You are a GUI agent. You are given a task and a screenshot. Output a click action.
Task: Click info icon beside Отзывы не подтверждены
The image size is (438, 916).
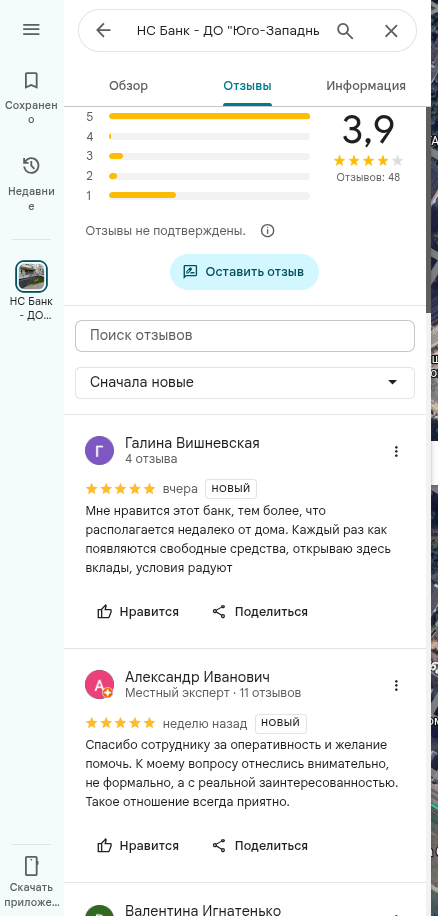pos(267,231)
